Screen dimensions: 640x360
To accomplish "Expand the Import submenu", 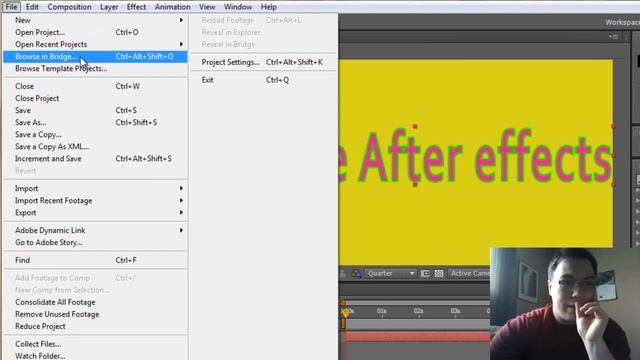I will point(95,188).
